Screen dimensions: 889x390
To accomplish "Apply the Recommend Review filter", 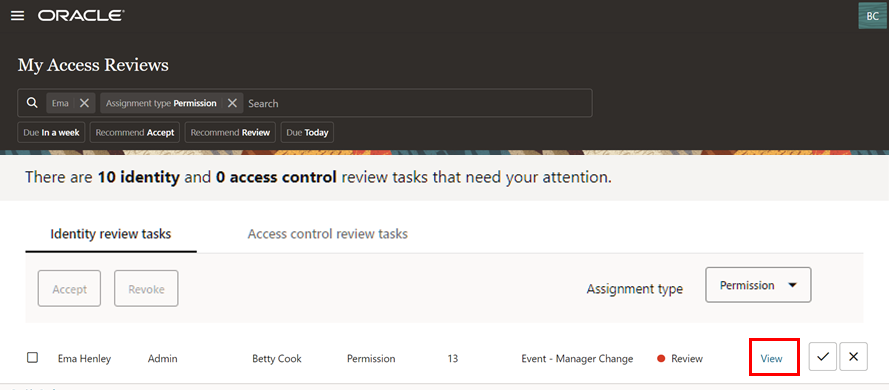I will pos(230,133).
